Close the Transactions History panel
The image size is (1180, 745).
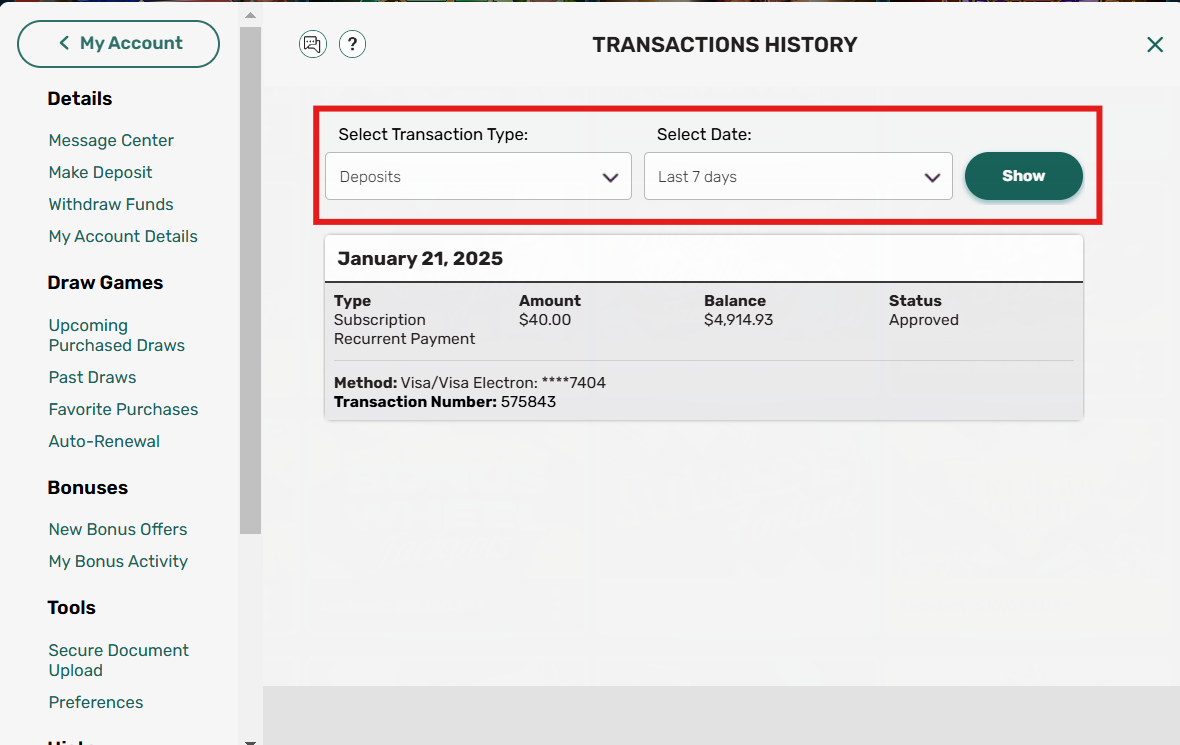tap(1155, 44)
